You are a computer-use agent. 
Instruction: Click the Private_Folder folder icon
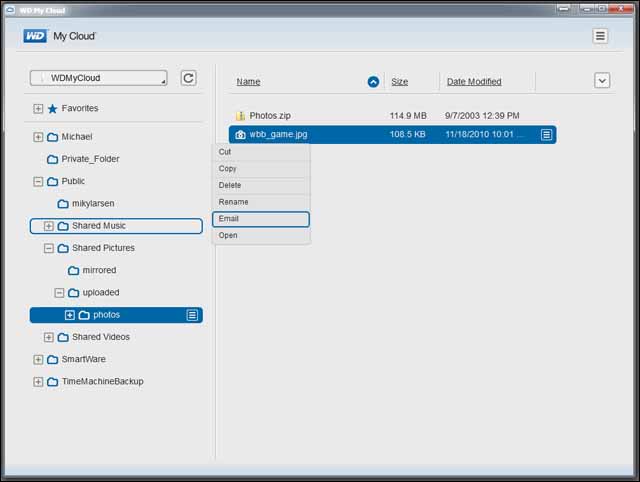coord(52,159)
